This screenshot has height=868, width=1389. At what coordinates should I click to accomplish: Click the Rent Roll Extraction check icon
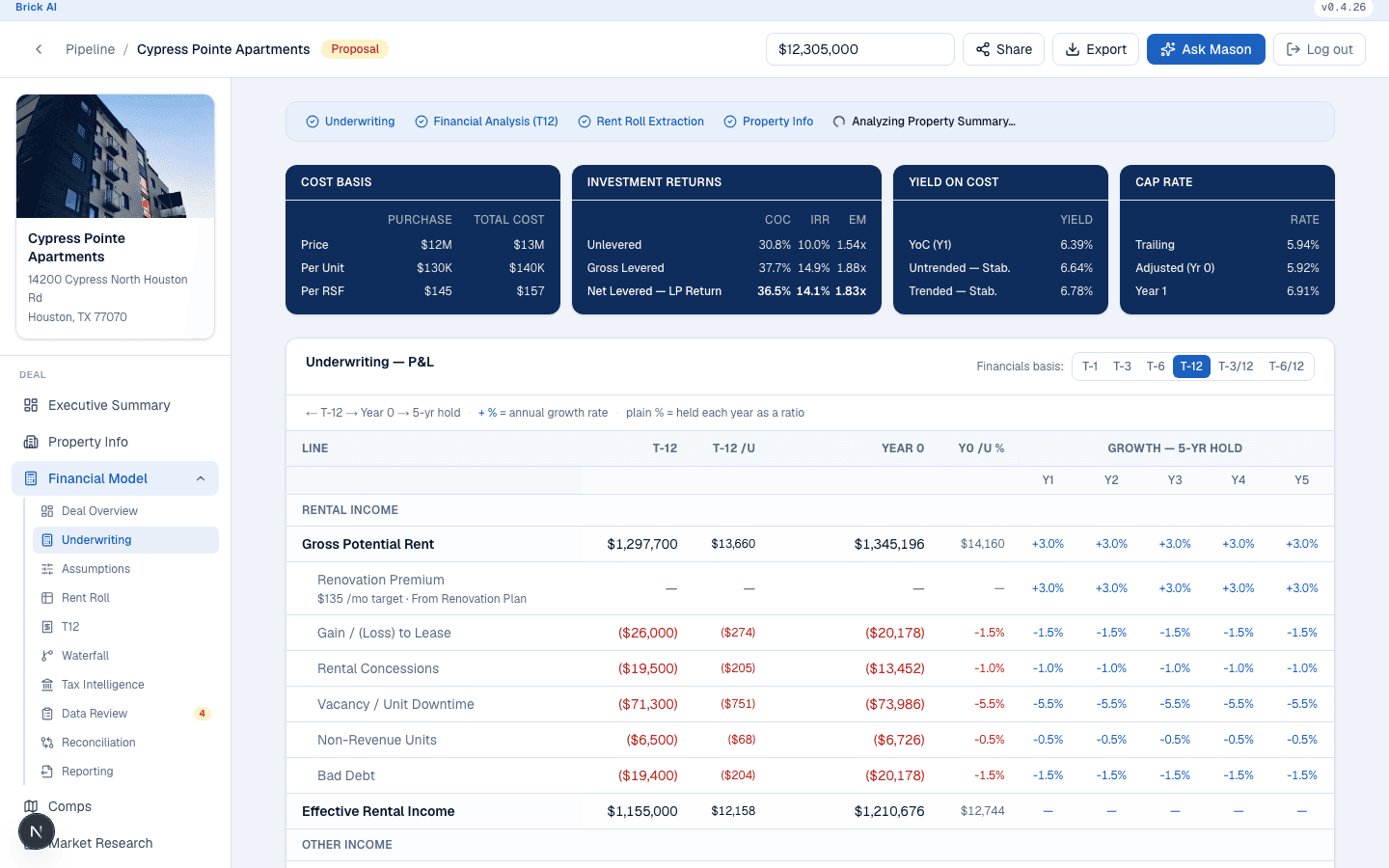(585, 122)
